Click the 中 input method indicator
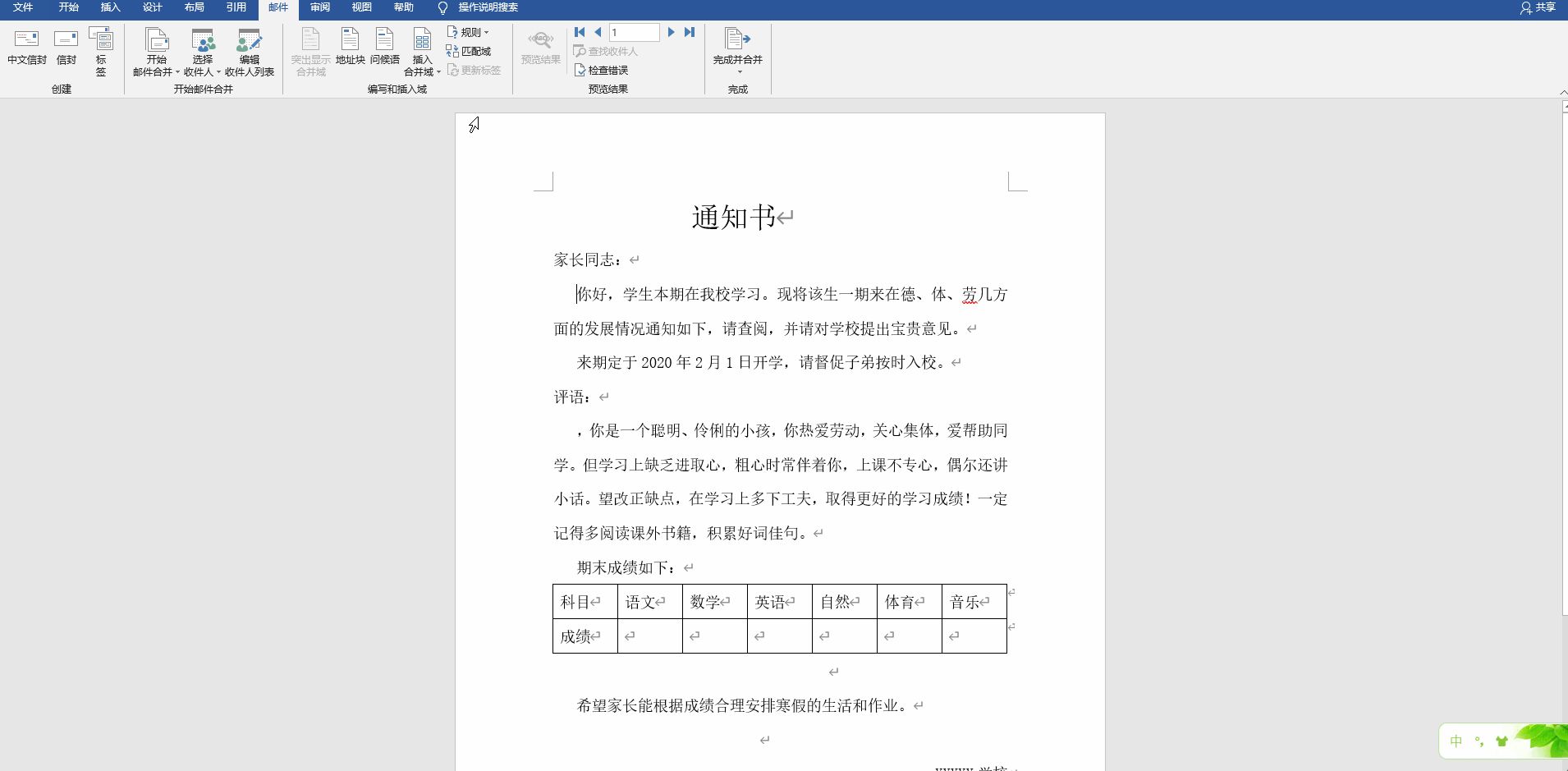This screenshot has height=771, width=1568. (1456, 741)
